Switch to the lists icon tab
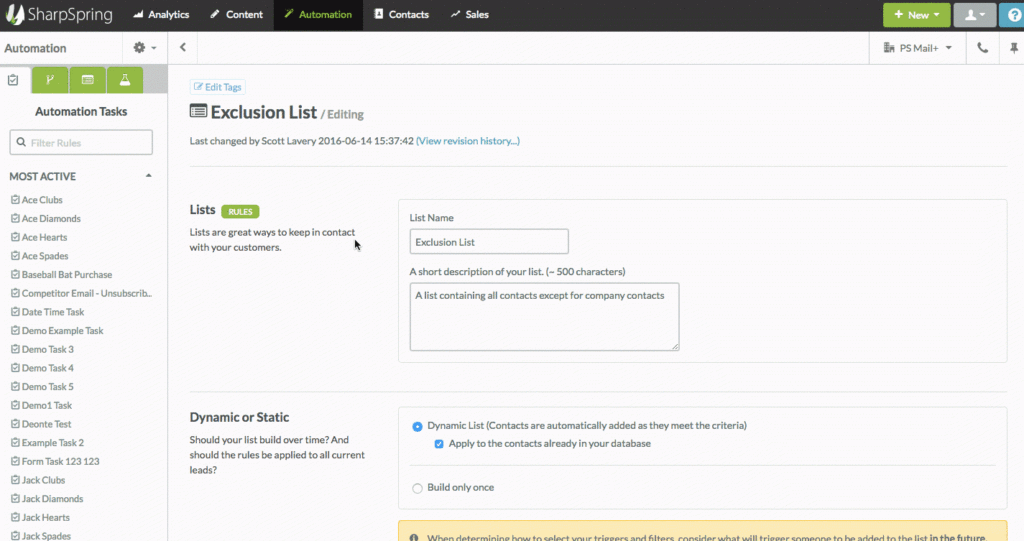1024x541 pixels. point(88,80)
